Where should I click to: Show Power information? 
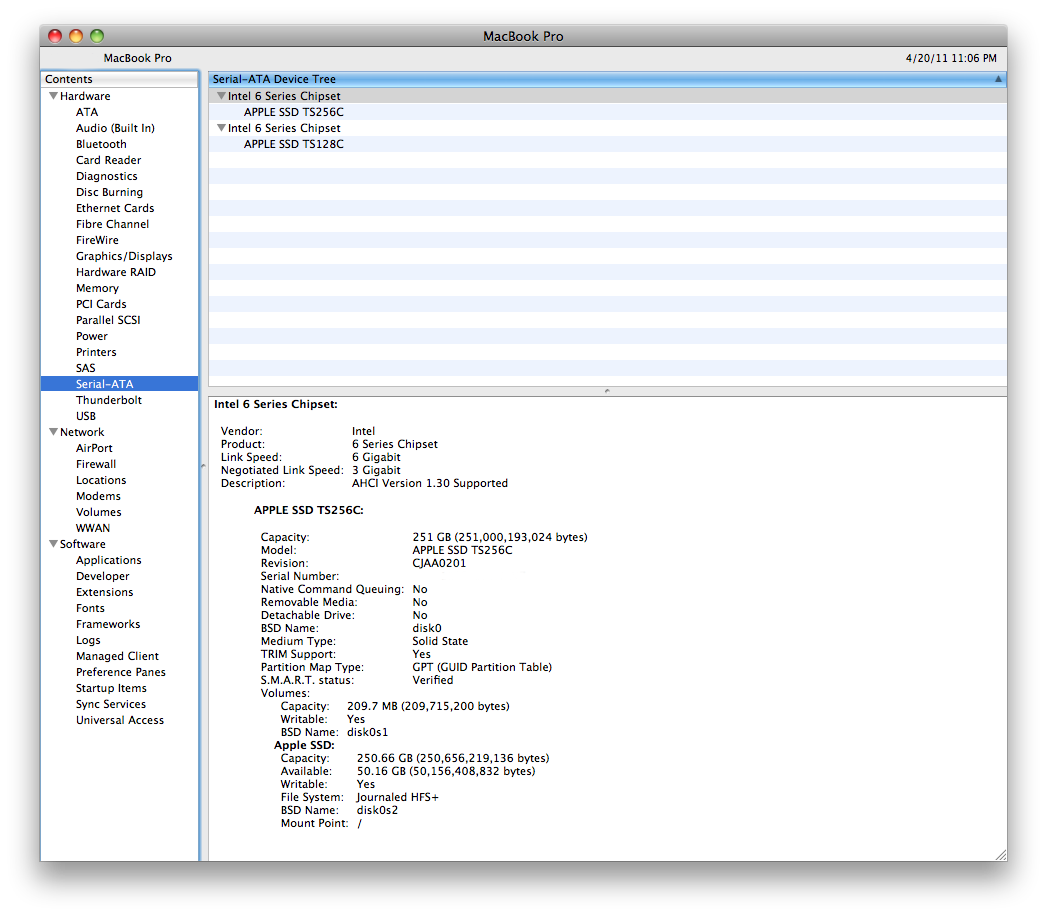tap(91, 336)
